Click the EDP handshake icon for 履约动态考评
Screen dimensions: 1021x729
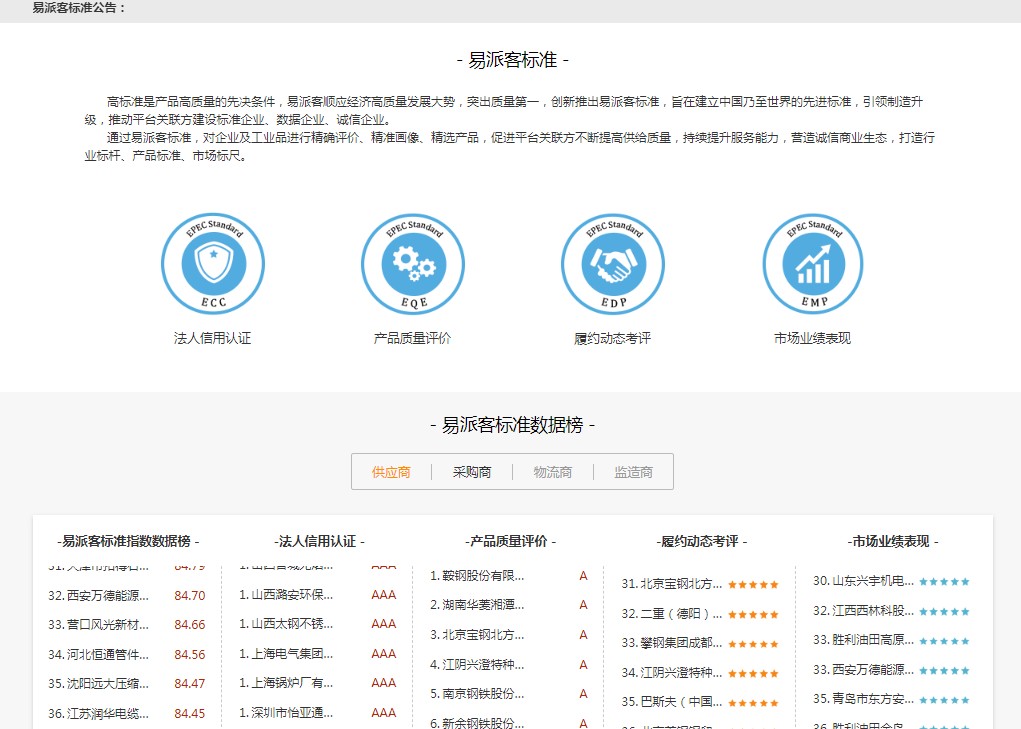pyautogui.click(x=612, y=263)
